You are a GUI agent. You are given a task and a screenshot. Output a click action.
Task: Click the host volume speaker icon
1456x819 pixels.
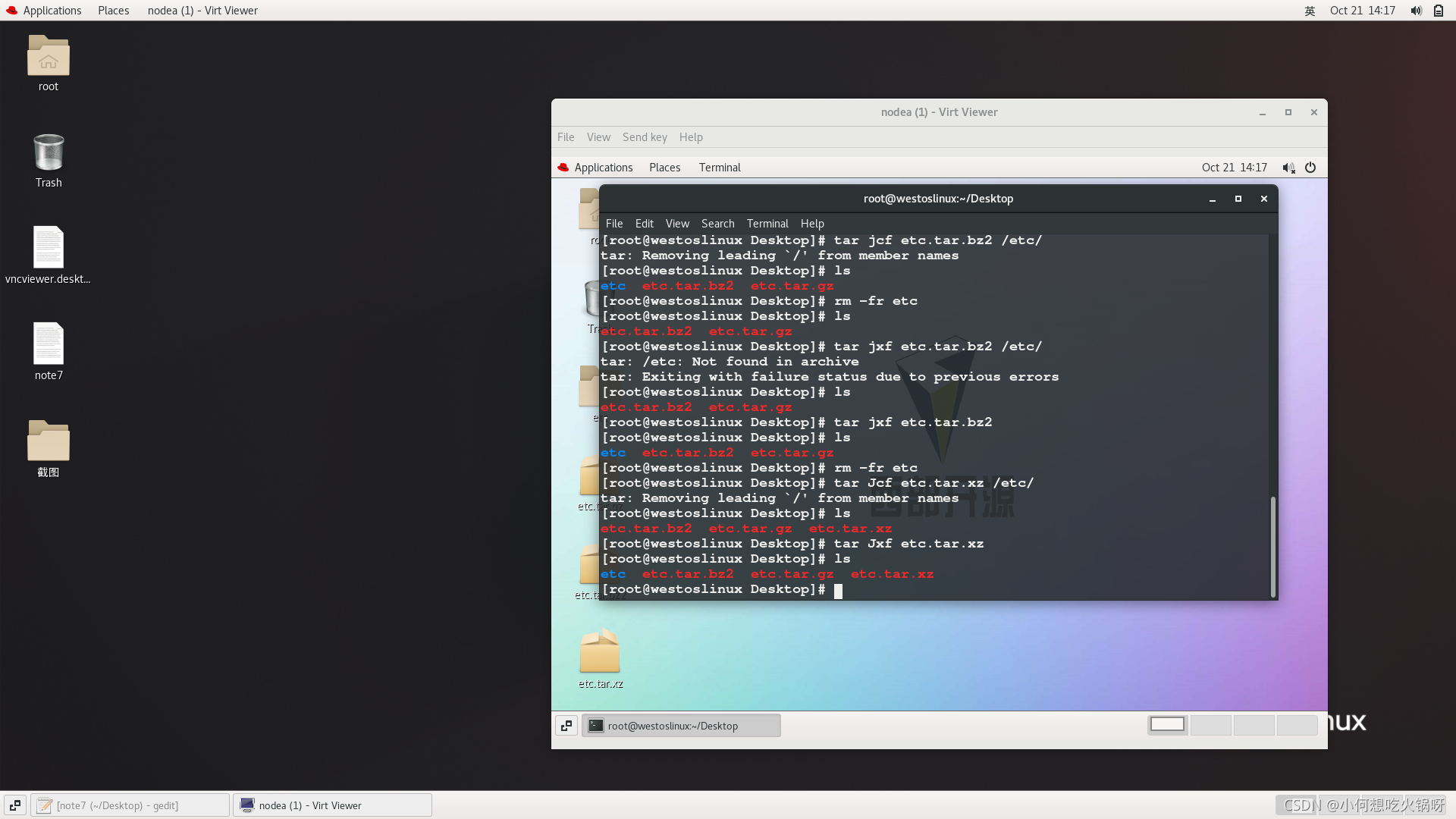coord(1416,11)
